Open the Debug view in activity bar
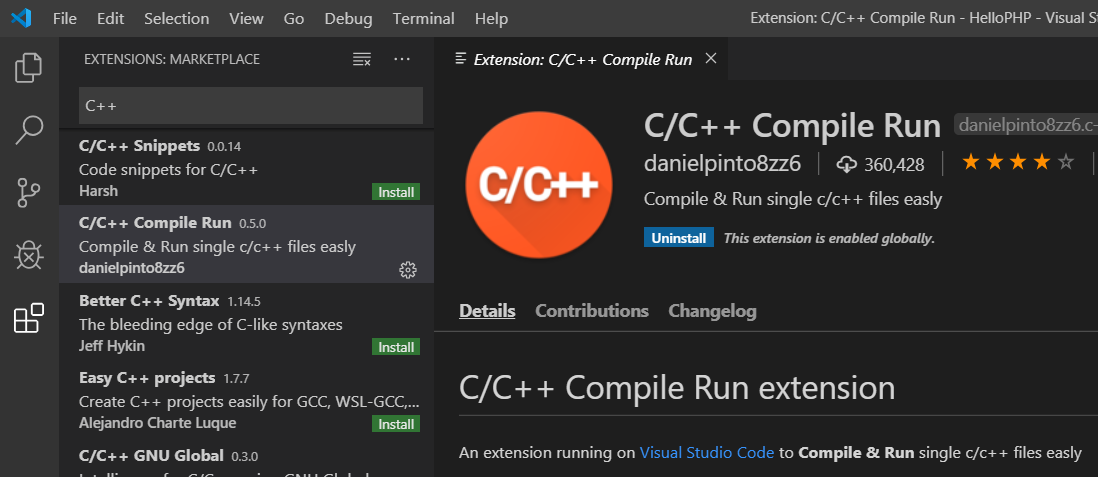 (x=29, y=256)
